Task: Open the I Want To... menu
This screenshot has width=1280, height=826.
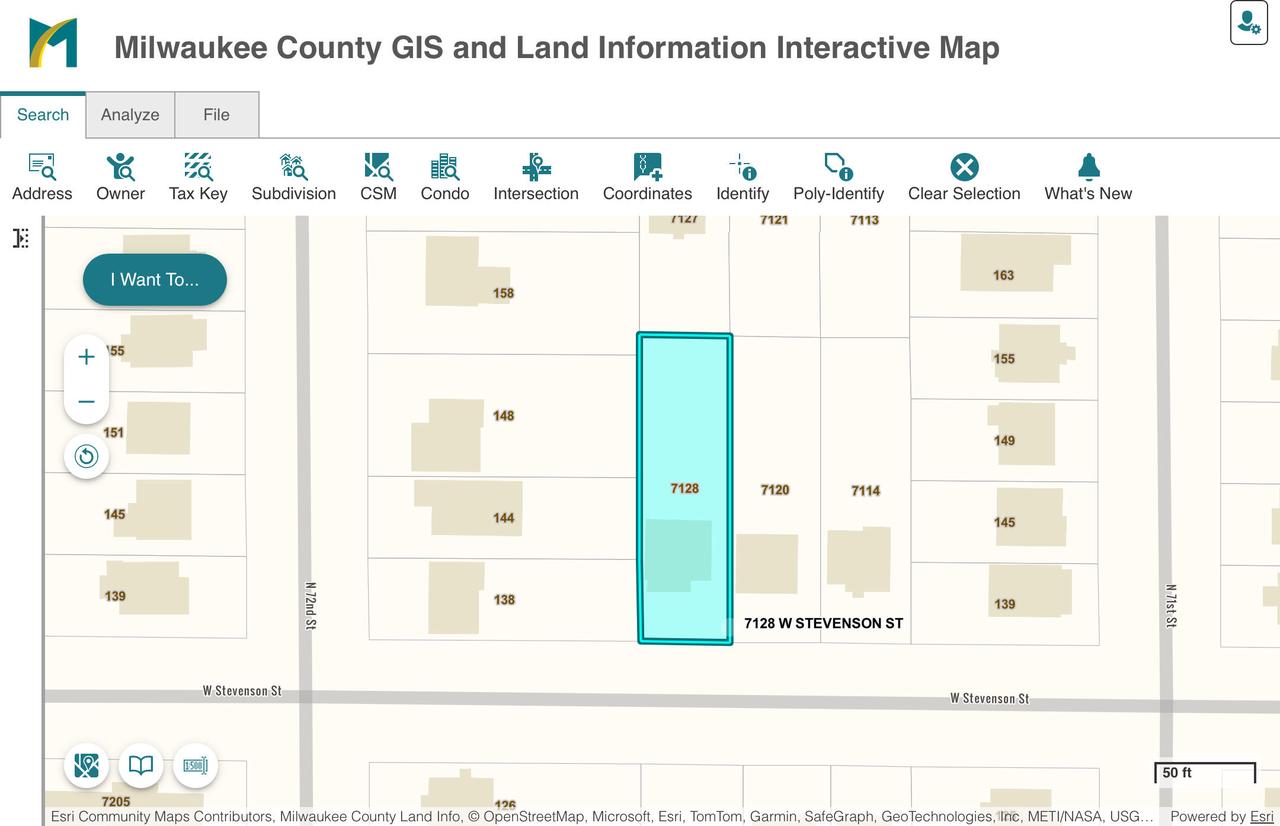Action: click(155, 280)
